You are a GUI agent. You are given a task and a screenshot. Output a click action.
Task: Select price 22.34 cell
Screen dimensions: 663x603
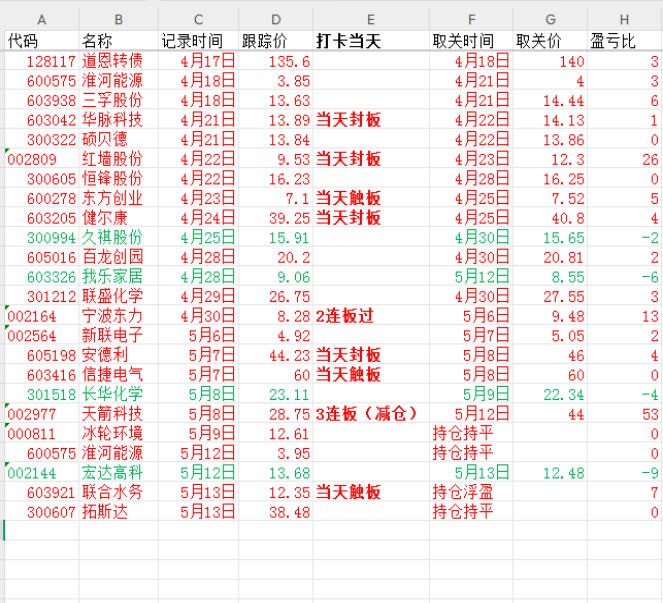click(x=550, y=394)
